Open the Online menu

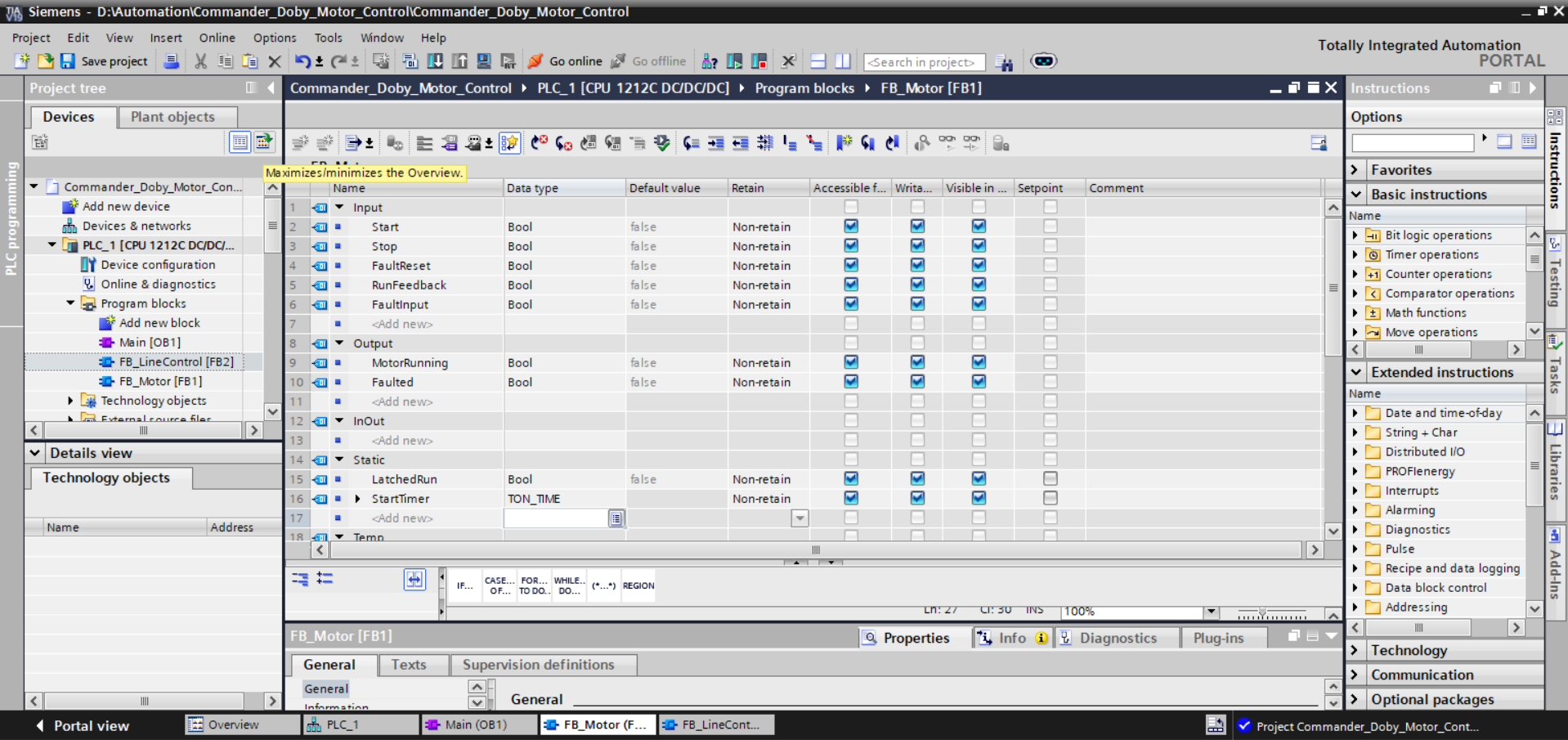point(217,38)
